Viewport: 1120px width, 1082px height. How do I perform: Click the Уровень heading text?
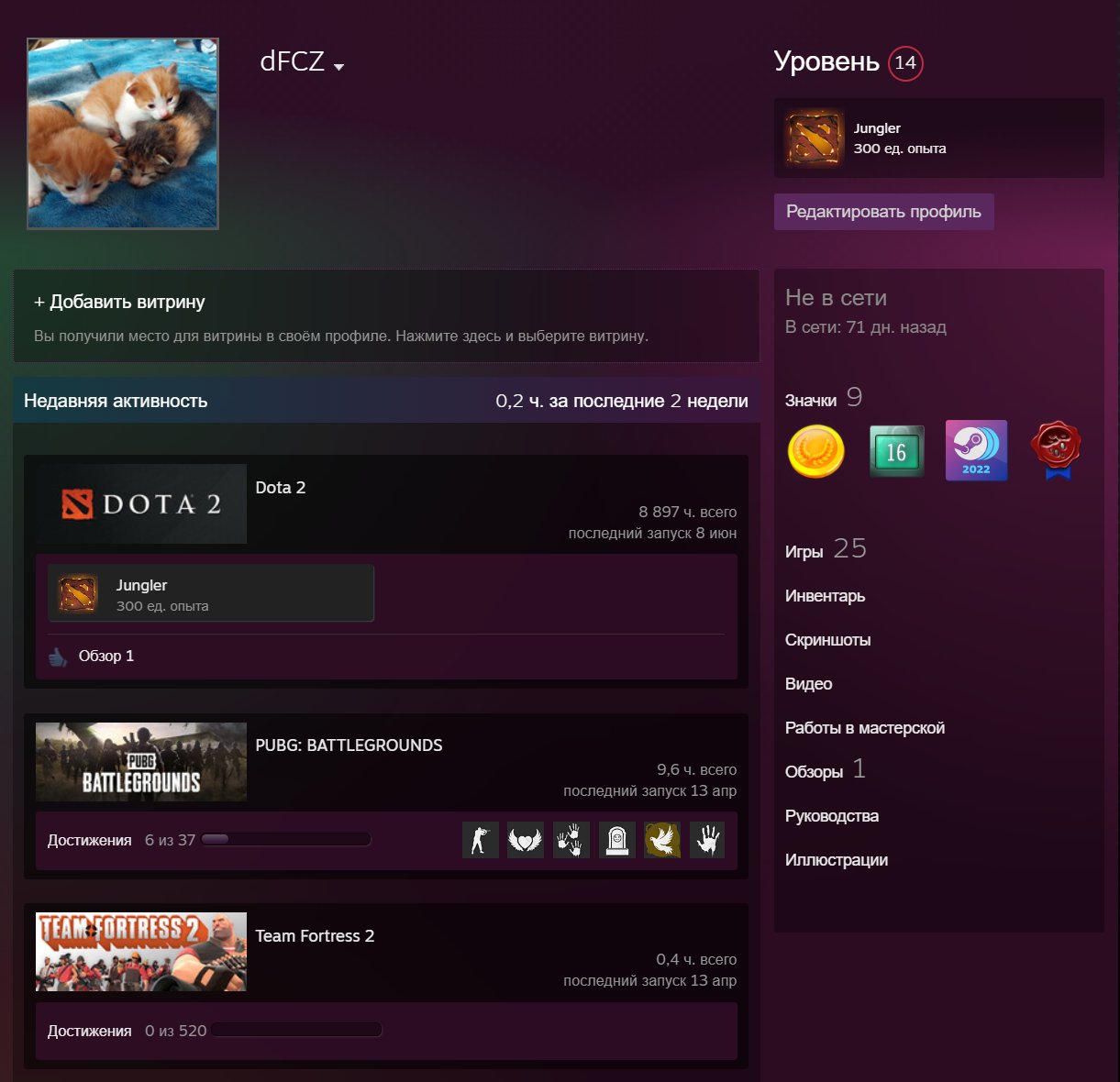[826, 61]
